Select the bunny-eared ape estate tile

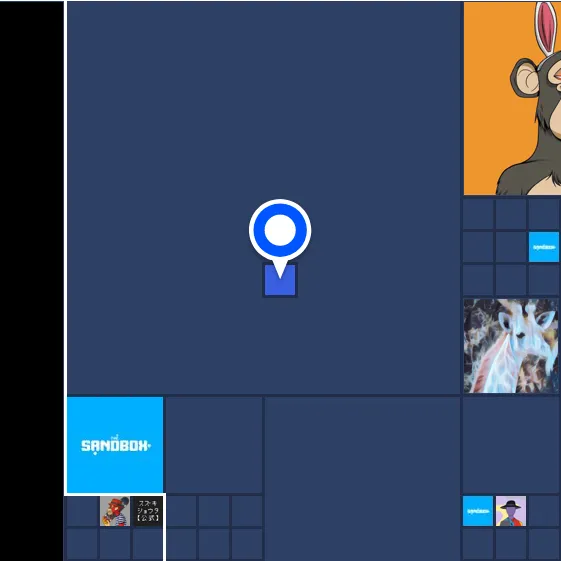(x=512, y=98)
